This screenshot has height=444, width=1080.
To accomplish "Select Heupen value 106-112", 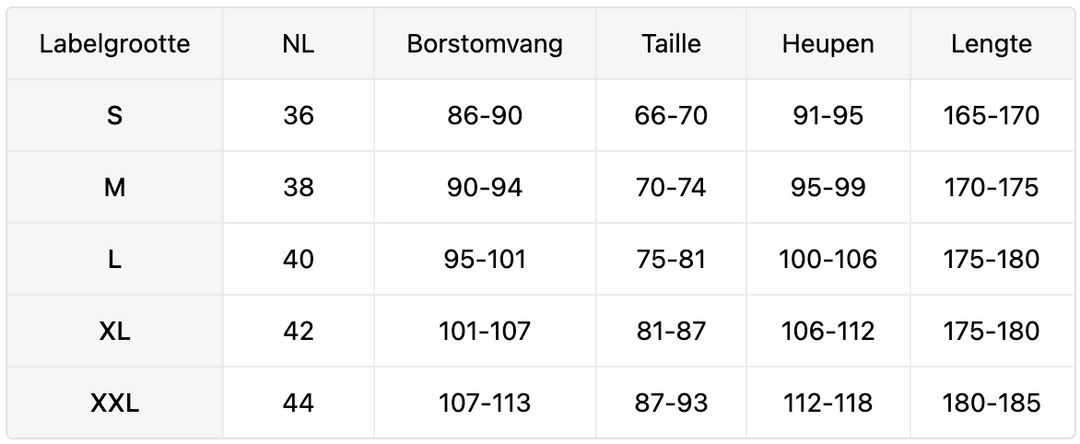I will (x=828, y=331).
